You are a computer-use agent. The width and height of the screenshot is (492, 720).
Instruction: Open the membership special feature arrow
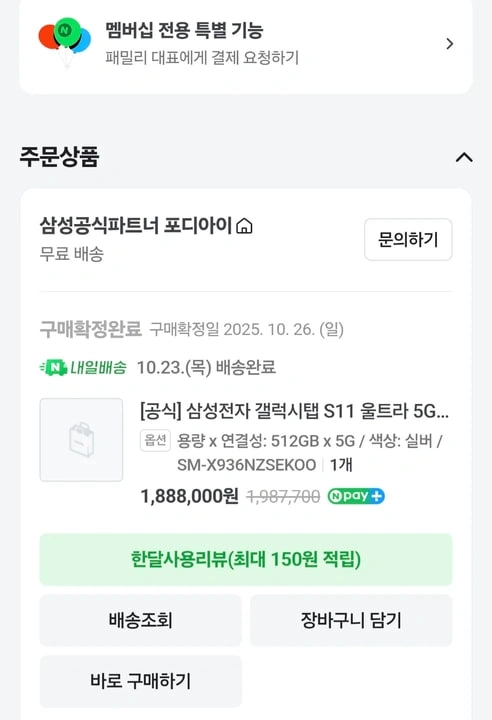450,44
